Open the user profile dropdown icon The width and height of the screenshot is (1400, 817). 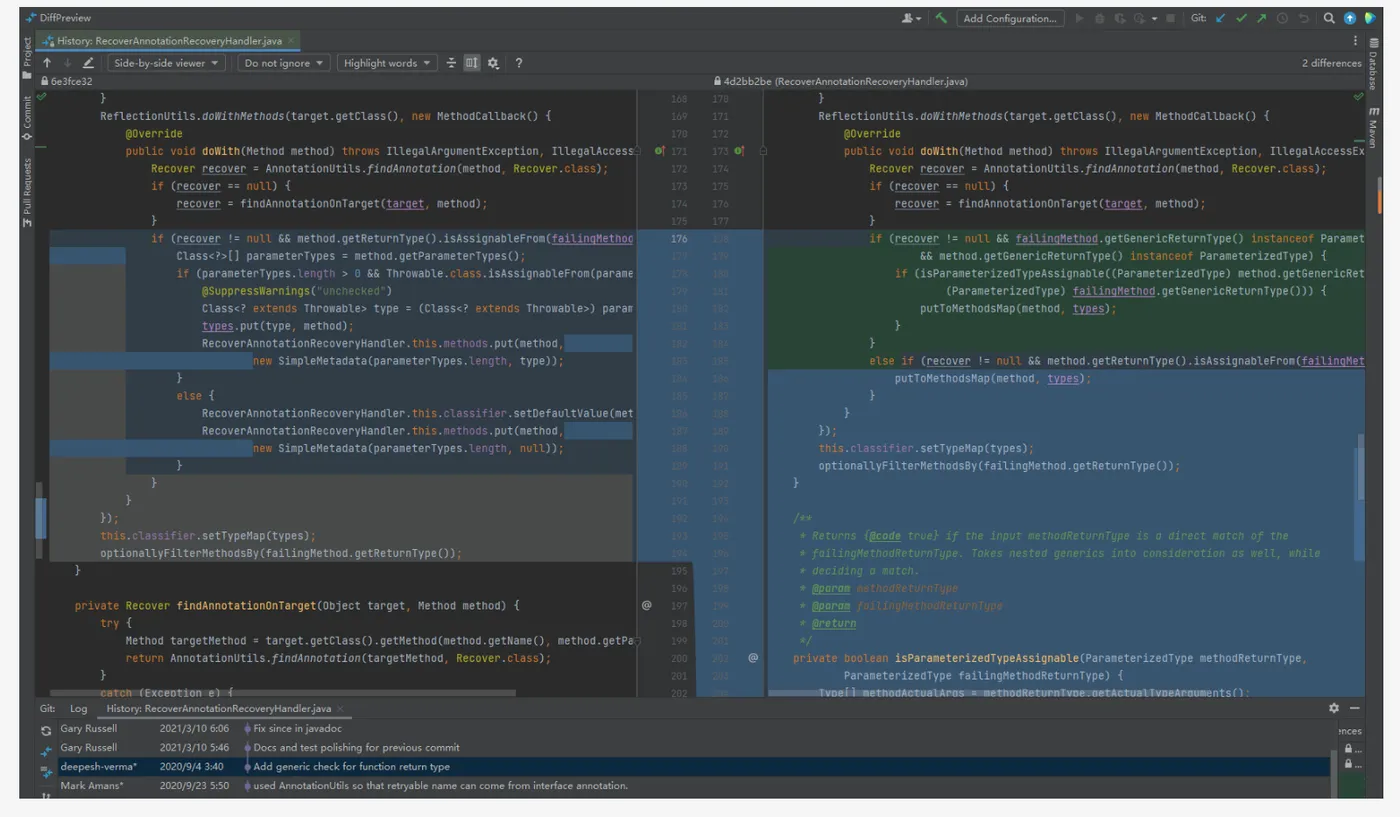912,18
